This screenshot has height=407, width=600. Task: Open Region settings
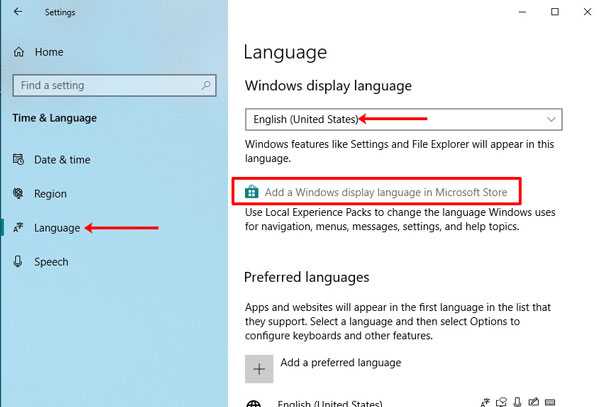(50, 194)
